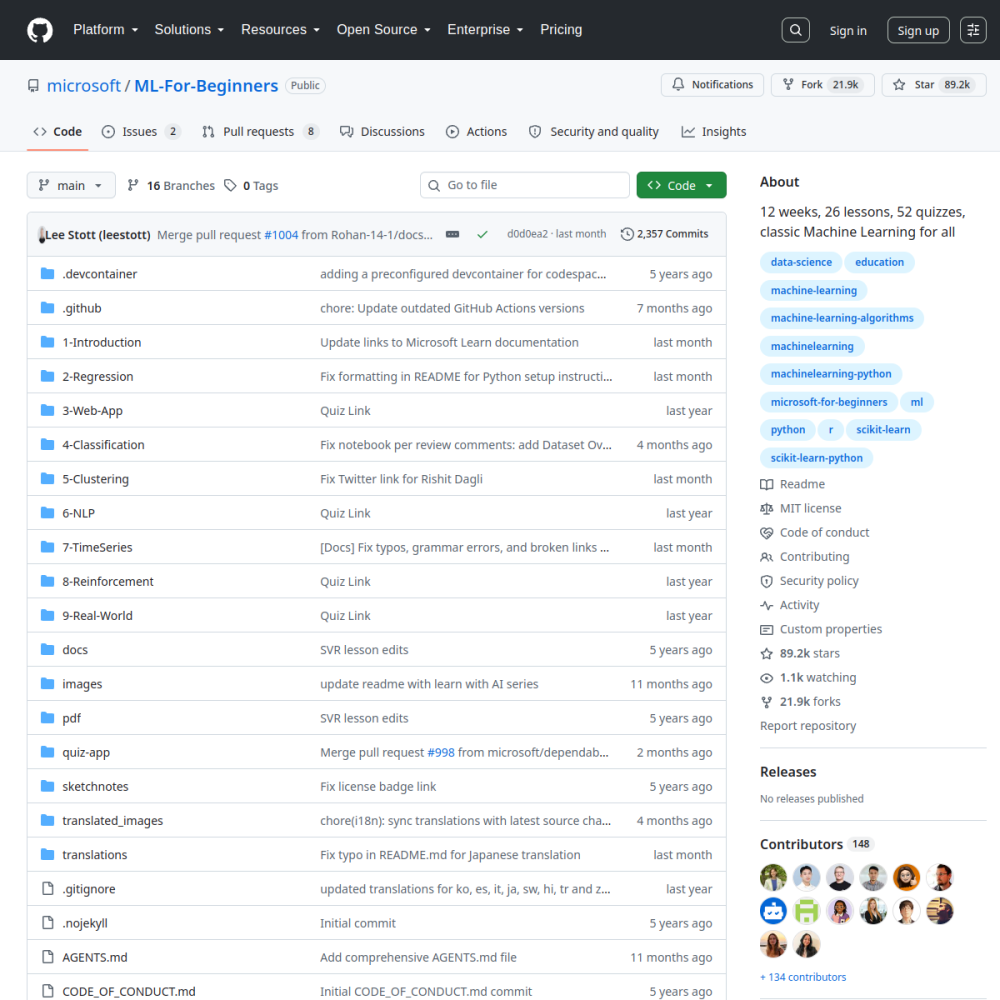This screenshot has height=1000, width=1000.
Task: View the 0 Tags link
Action: pos(251,186)
